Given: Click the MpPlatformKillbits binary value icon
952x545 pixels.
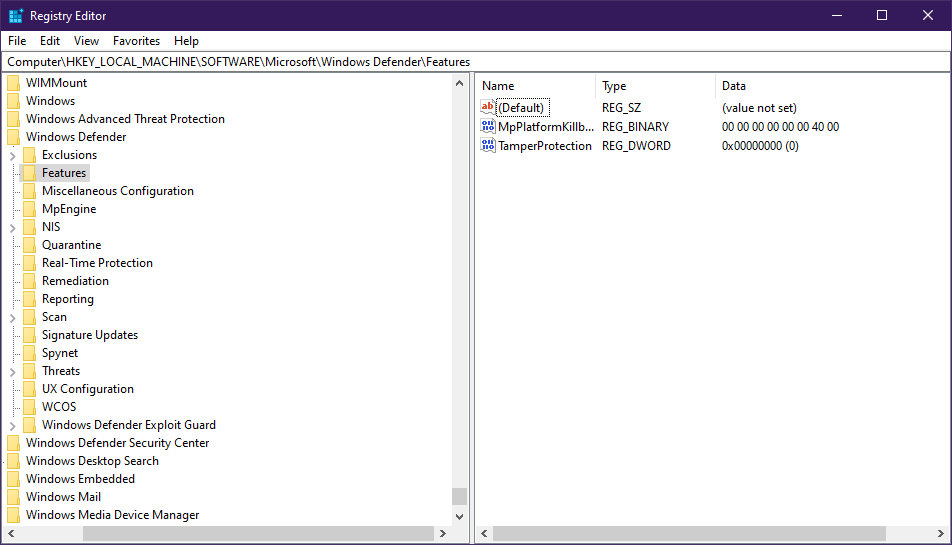Looking at the screenshot, I should 488,126.
